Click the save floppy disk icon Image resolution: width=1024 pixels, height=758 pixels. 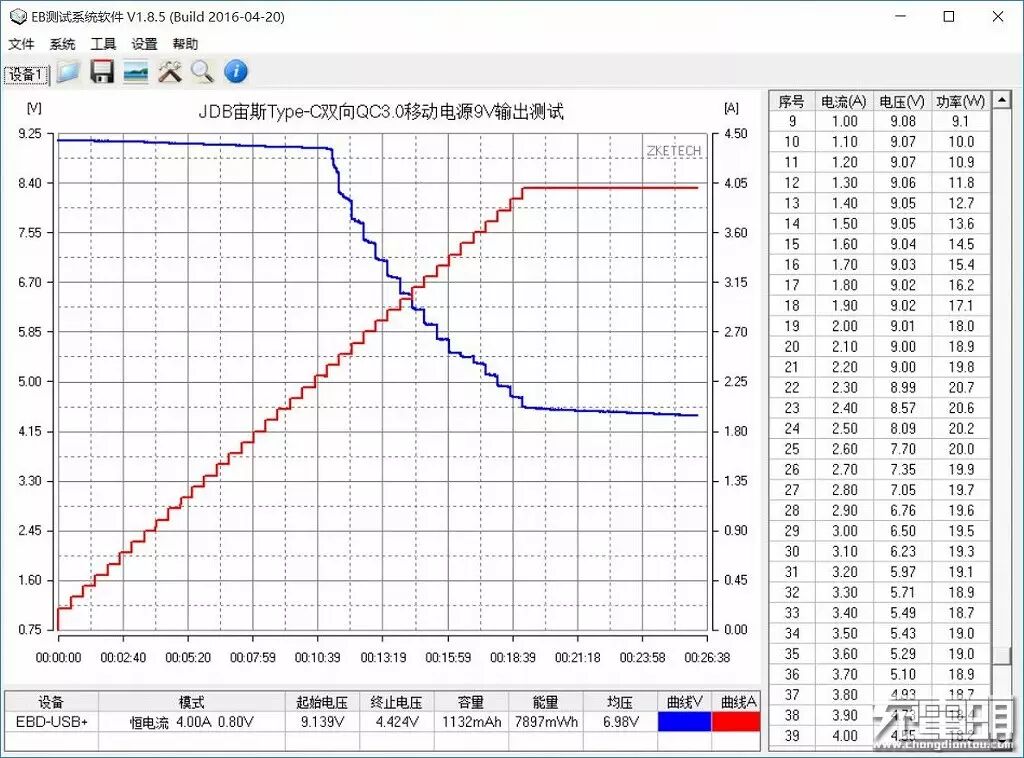[102, 71]
